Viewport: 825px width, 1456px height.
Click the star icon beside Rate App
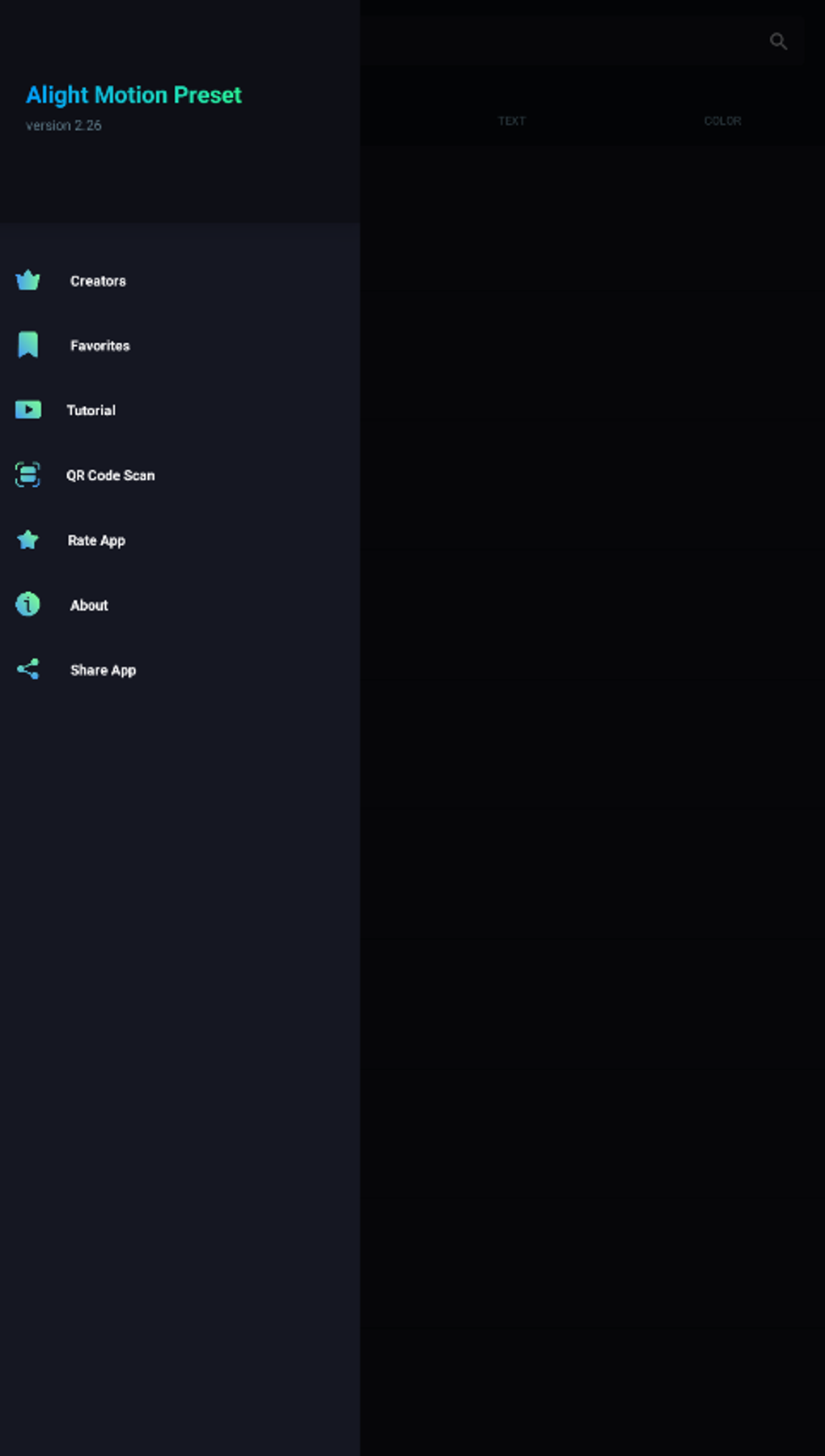27,540
